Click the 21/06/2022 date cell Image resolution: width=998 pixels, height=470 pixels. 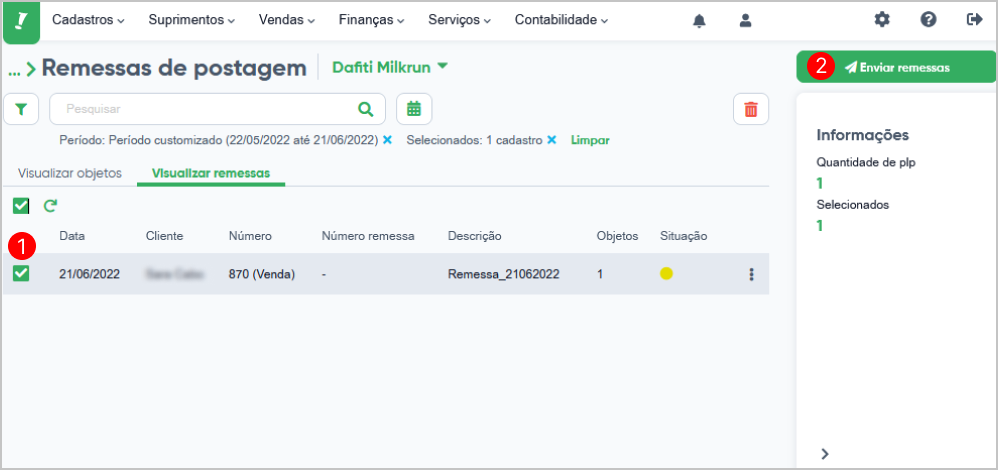[x=89, y=274]
